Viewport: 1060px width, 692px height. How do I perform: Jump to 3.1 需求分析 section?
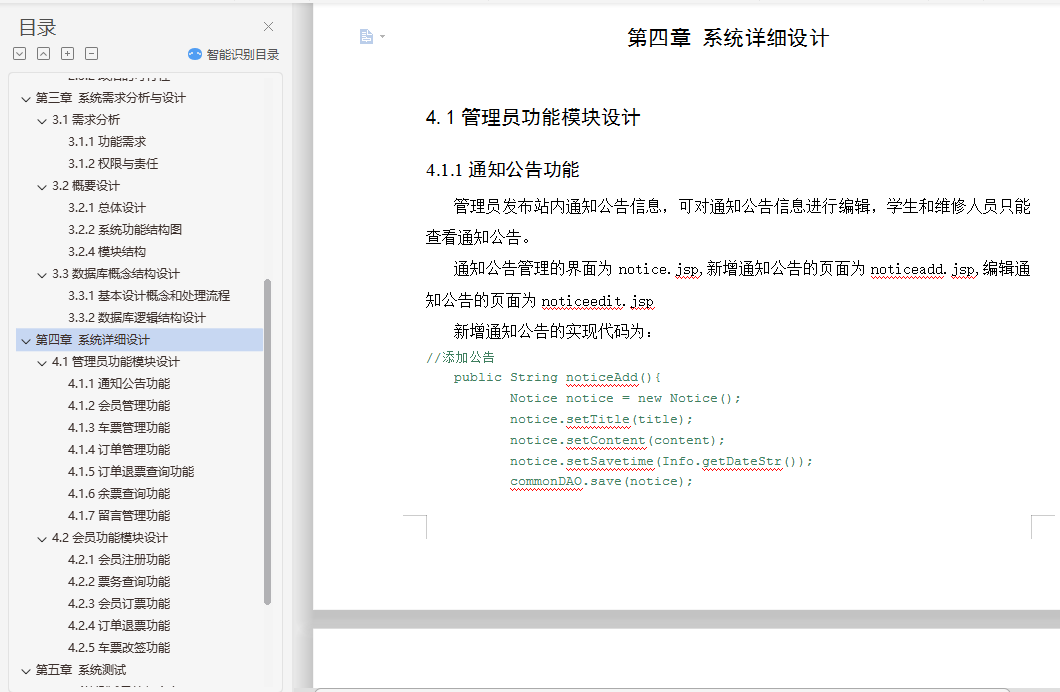pyautogui.click(x=86, y=120)
